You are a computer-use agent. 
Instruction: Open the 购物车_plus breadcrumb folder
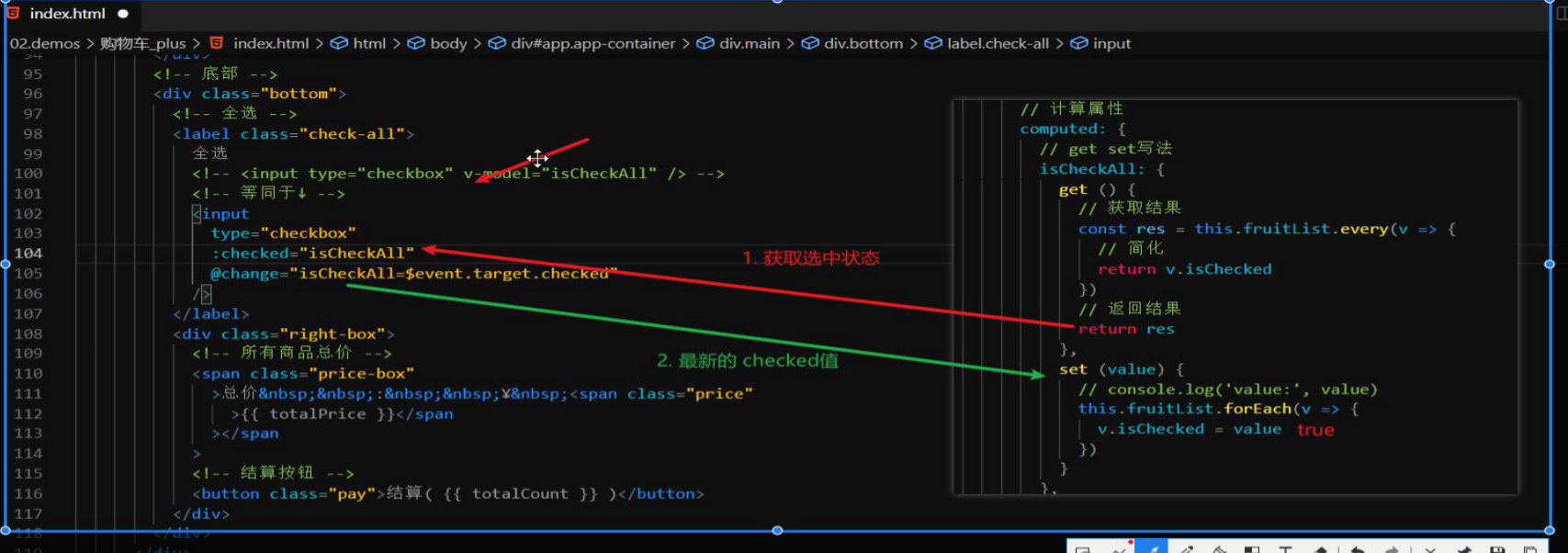142,43
